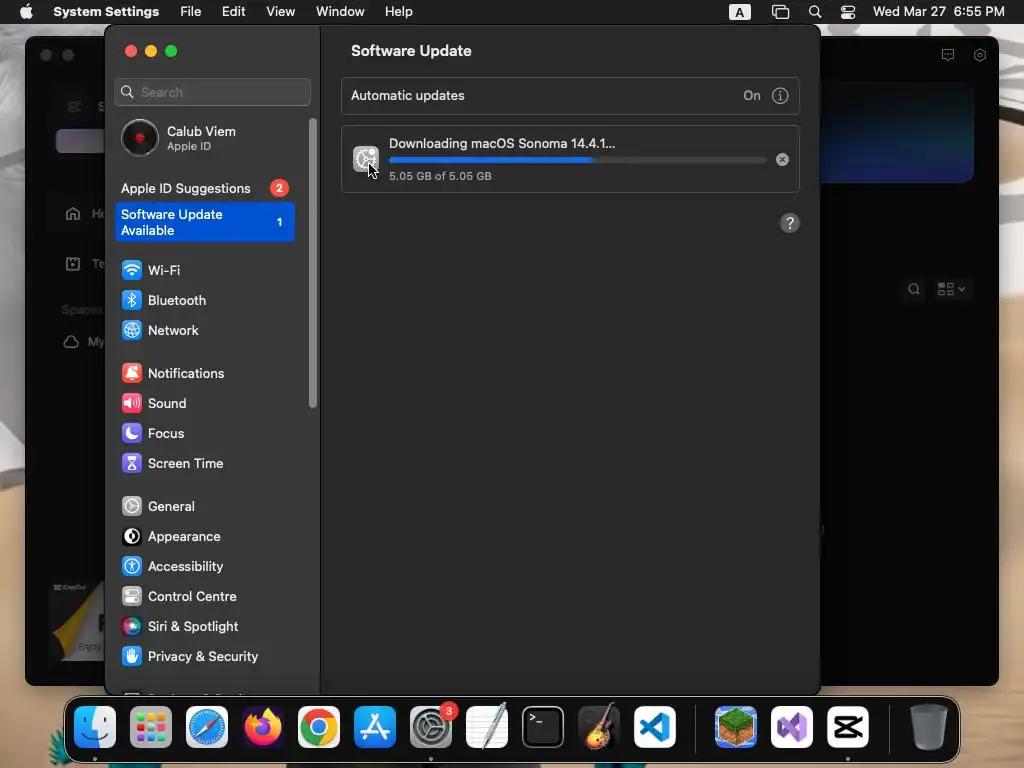Open Network settings
The height and width of the screenshot is (768, 1024).
(204, 330)
